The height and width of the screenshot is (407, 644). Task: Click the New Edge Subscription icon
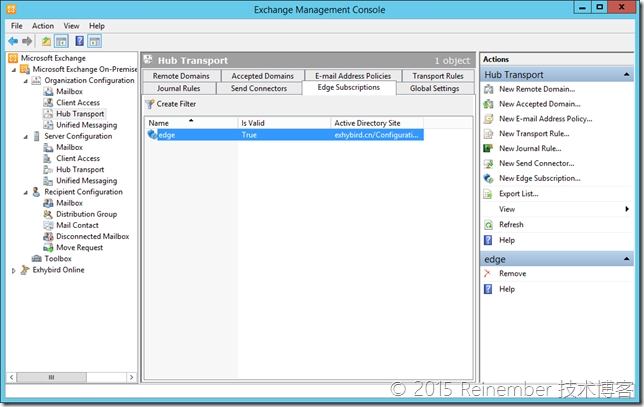click(488, 178)
